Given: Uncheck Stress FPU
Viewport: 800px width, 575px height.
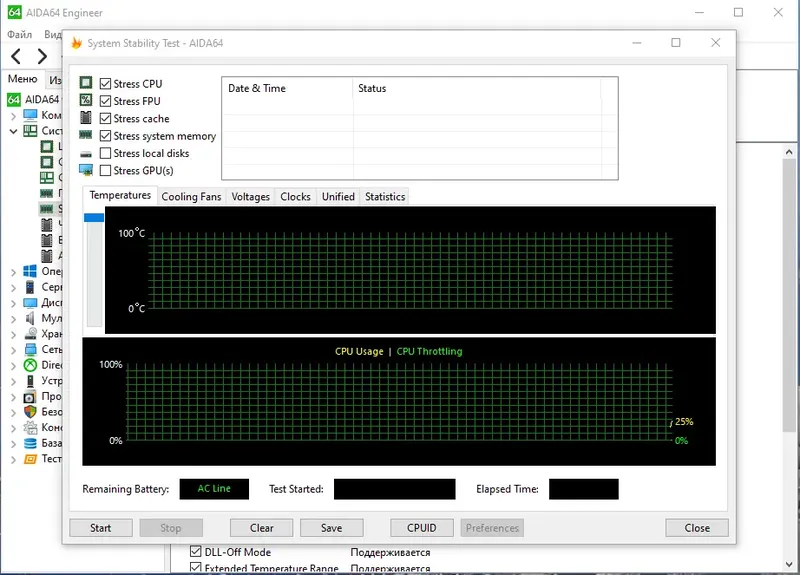Looking at the screenshot, I should point(105,101).
